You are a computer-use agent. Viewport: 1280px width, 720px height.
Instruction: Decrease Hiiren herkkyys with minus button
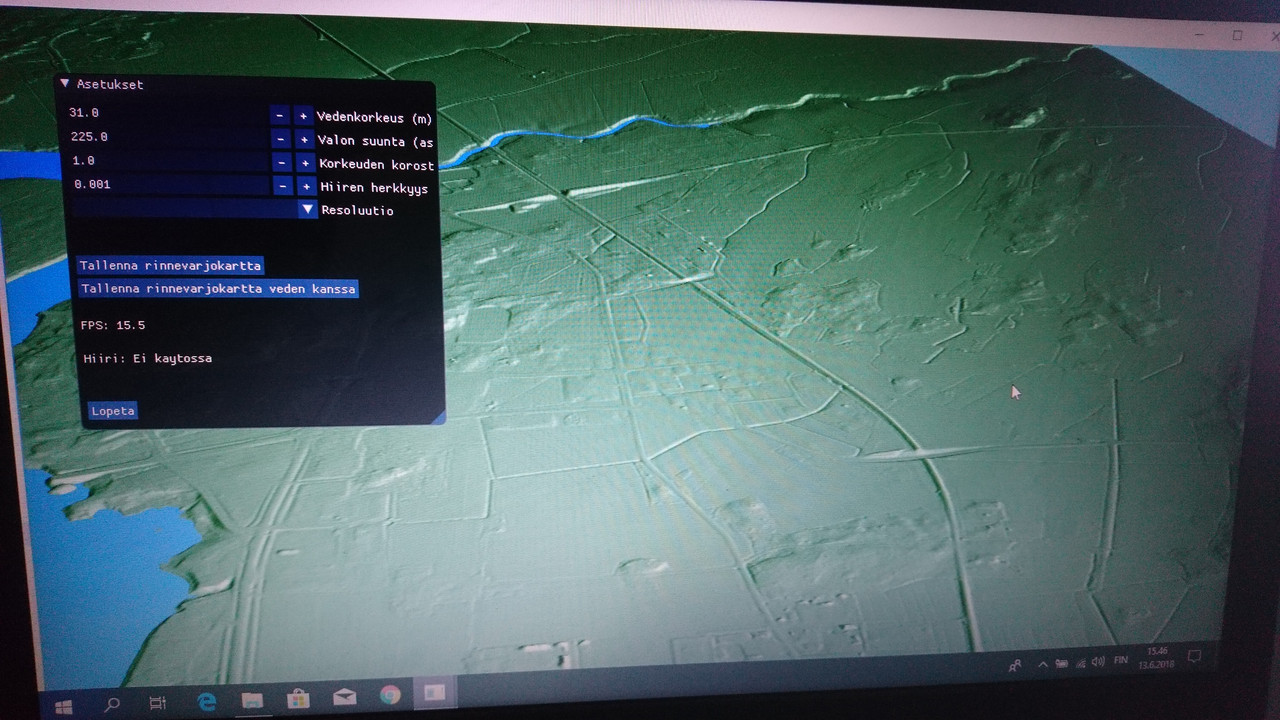[x=283, y=186]
